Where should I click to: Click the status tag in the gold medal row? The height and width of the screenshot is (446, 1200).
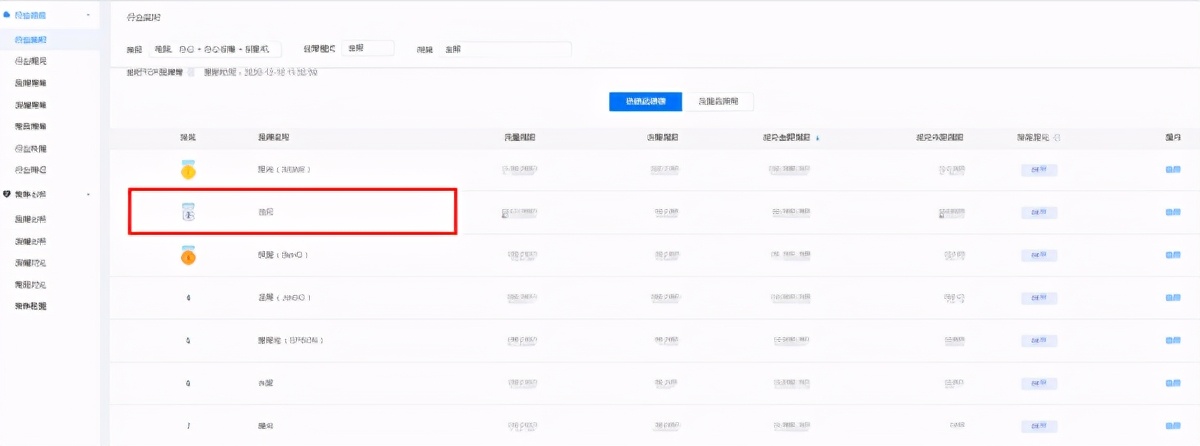tap(1039, 170)
